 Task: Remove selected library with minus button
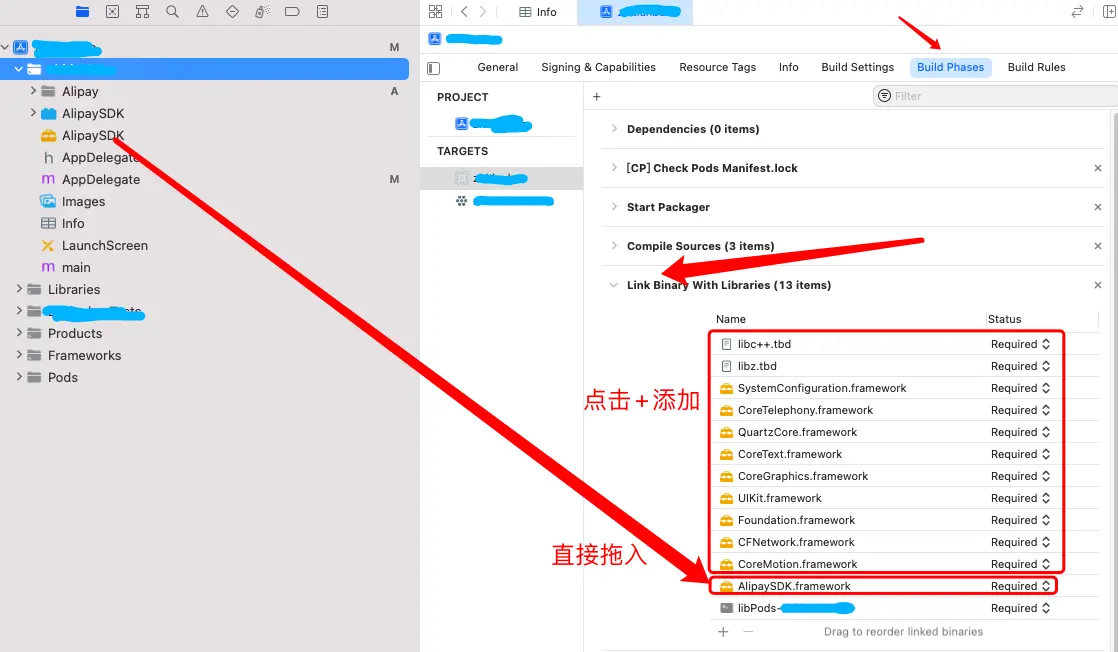coord(748,631)
